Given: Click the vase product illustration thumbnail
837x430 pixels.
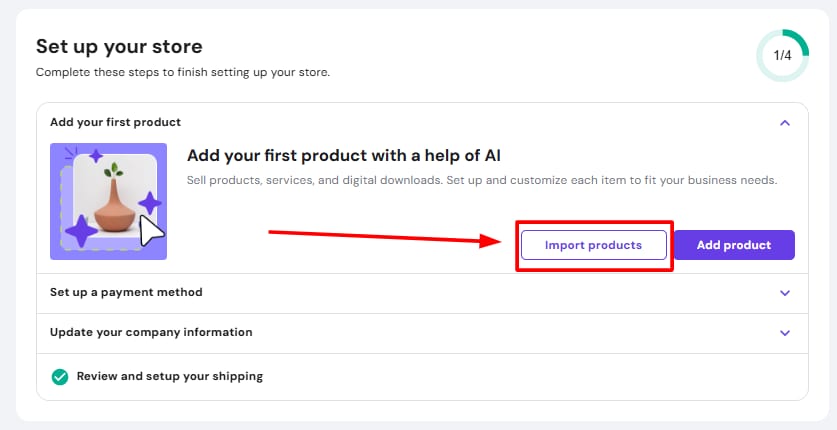Looking at the screenshot, I should point(108,200).
